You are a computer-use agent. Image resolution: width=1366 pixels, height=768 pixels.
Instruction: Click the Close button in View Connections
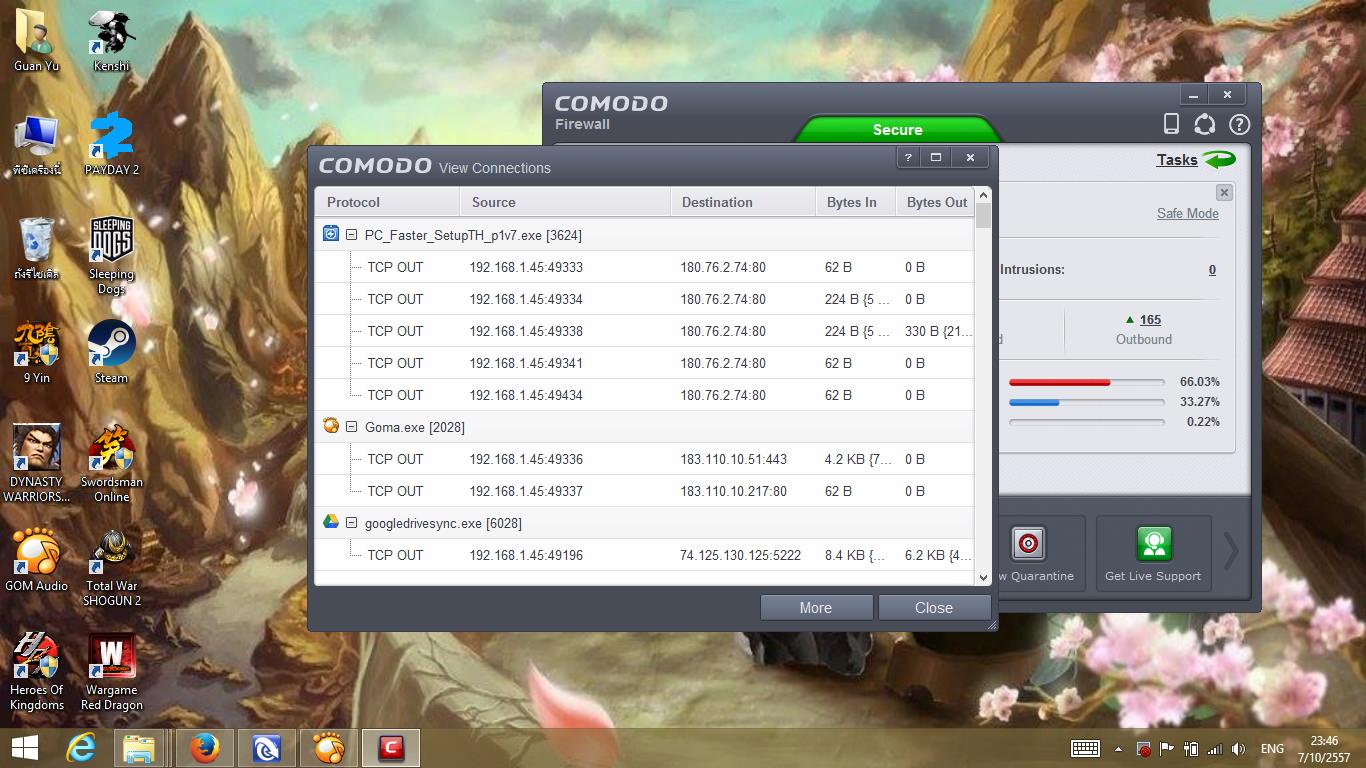tap(934, 608)
